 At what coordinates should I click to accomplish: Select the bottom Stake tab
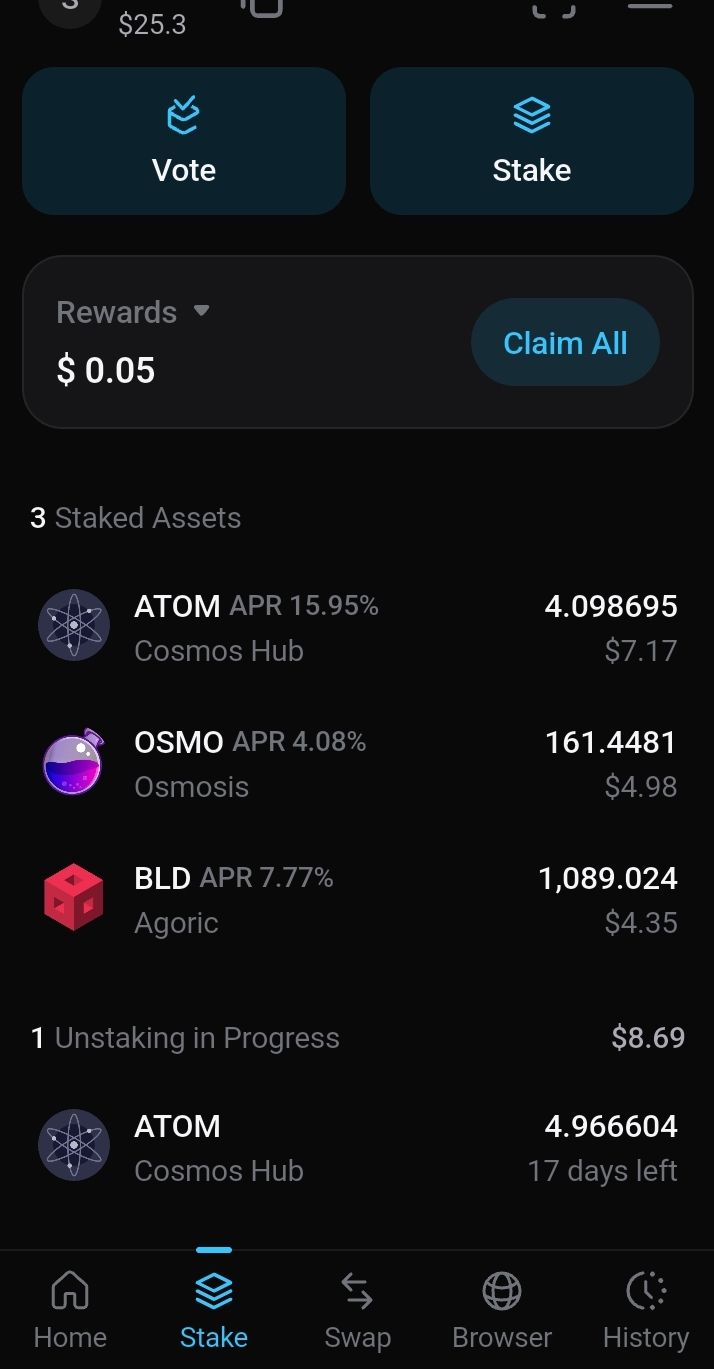tap(214, 1308)
